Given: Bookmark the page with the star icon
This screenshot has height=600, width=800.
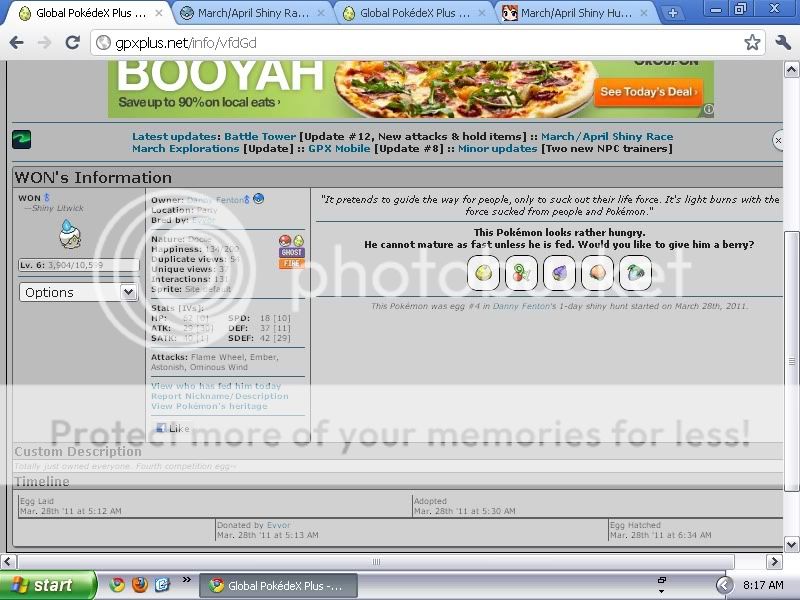Looking at the screenshot, I should click(753, 43).
